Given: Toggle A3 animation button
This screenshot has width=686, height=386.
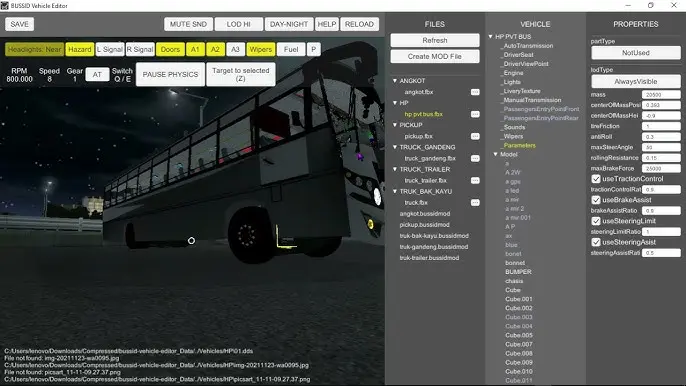Looking at the screenshot, I should (235, 49).
